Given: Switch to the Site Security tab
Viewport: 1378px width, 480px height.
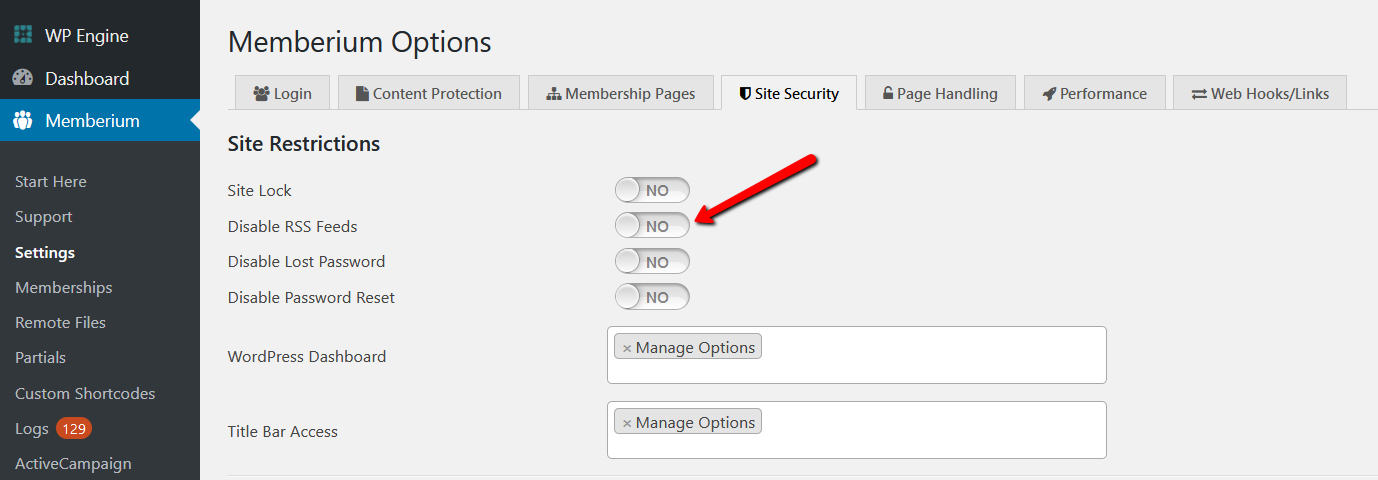Looking at the screenshot, I should [788, 93].
